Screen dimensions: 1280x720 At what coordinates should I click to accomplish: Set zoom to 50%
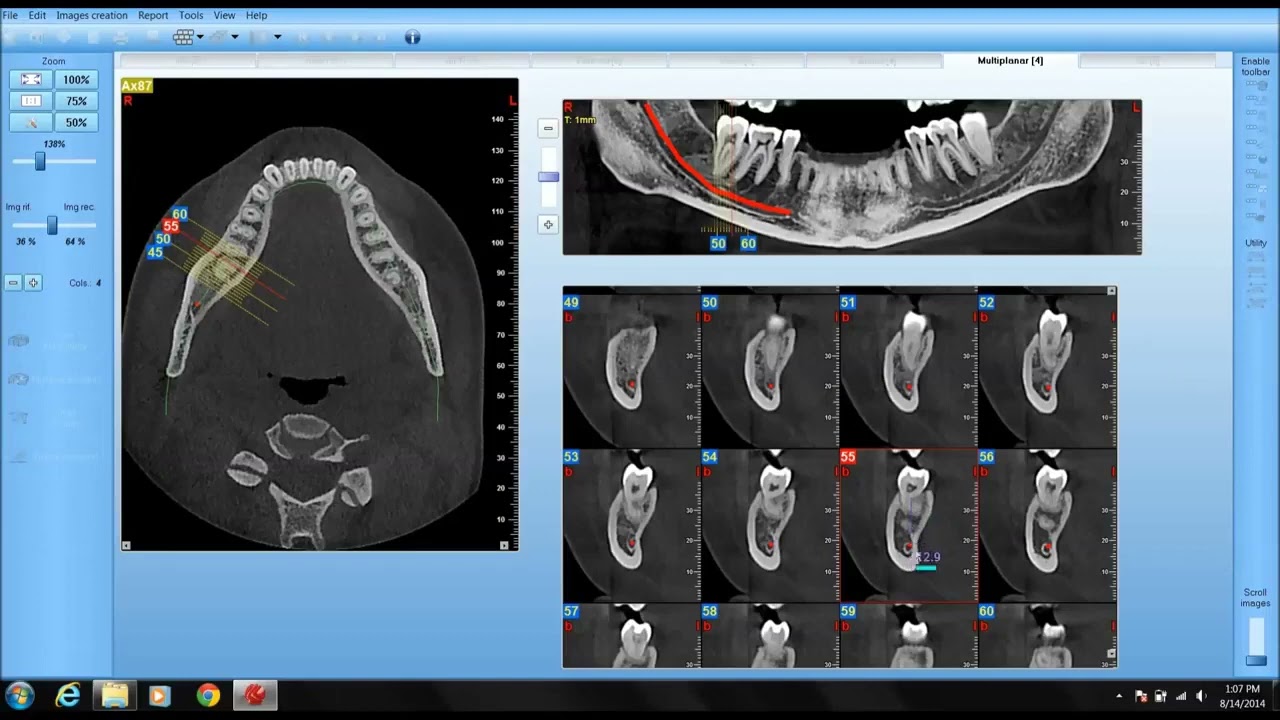pos(76,123)
